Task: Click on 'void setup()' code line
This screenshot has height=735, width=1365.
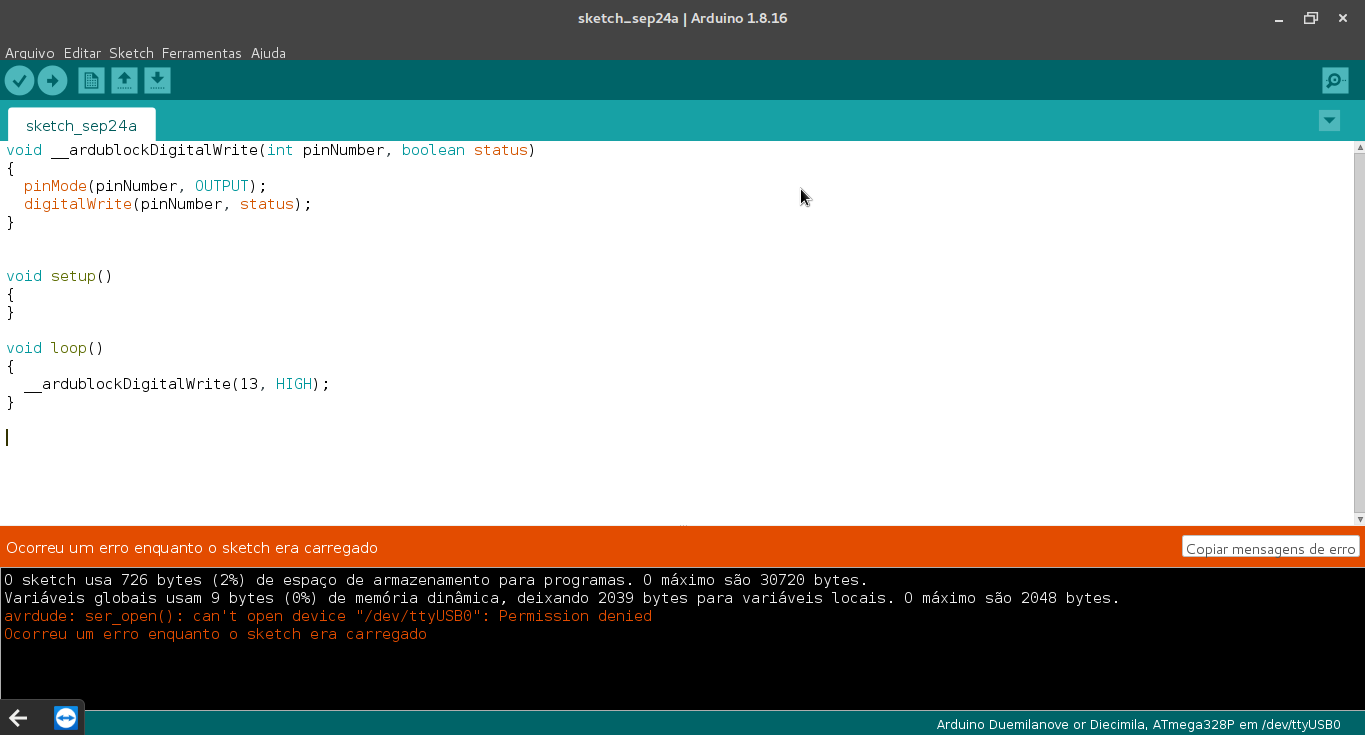Action: [59, 276]
